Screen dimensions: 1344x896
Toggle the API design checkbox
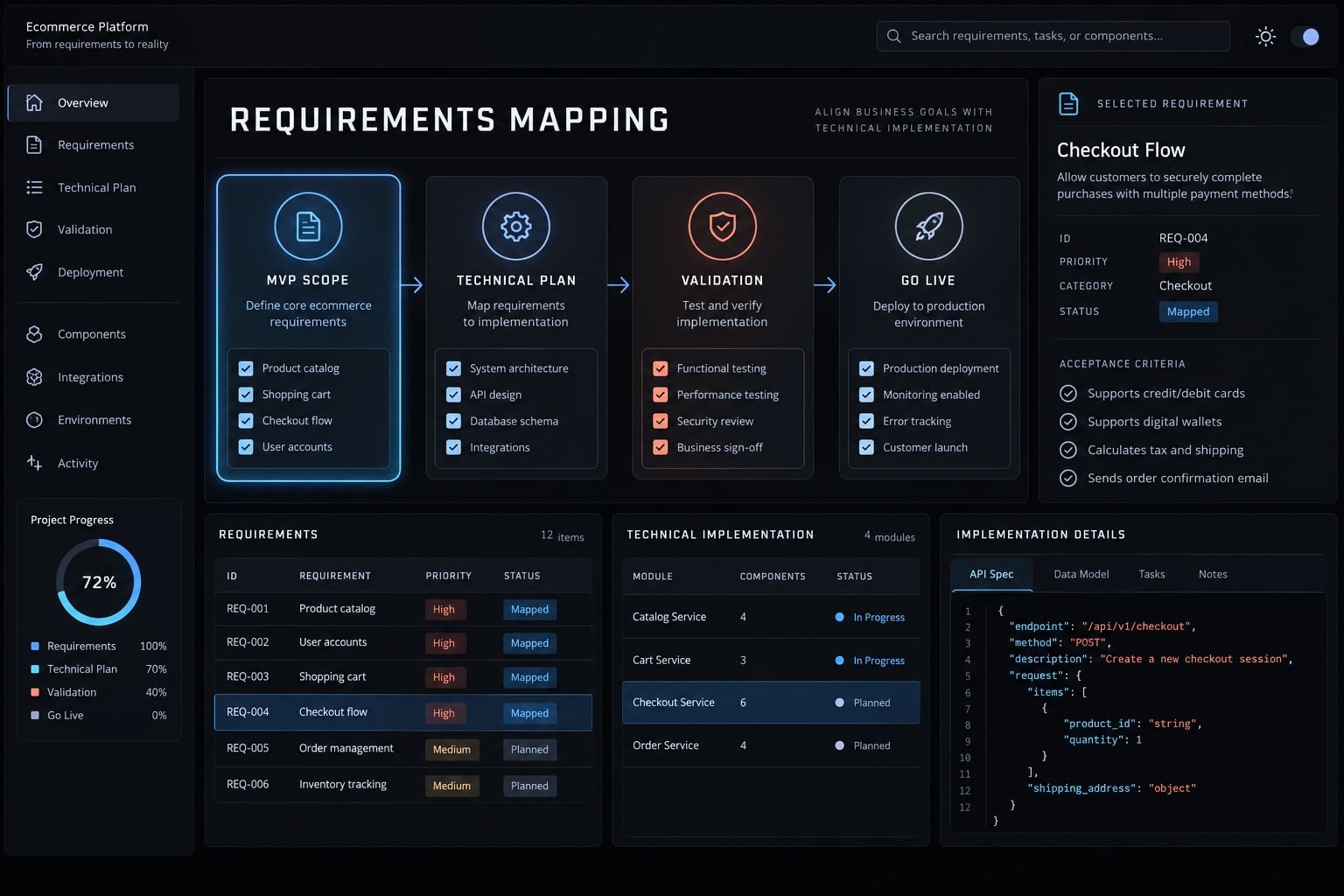pyautogui.click(x=453, y=395)
